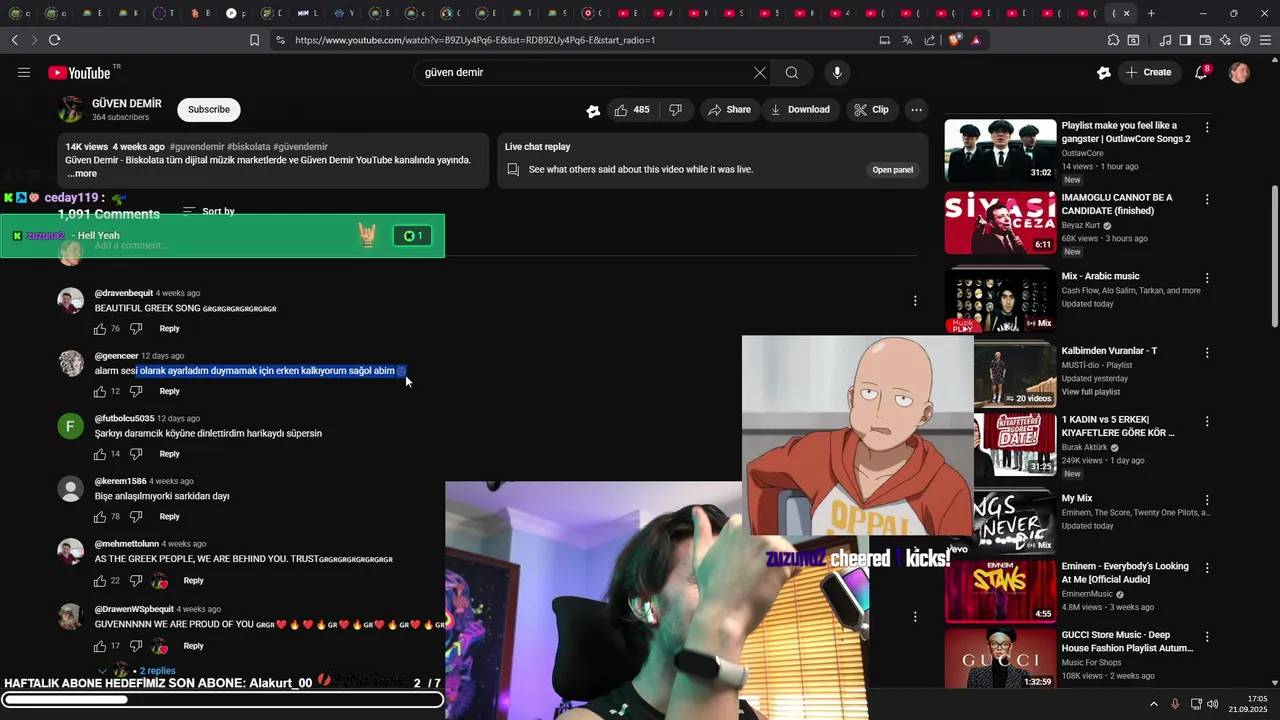Click the Create button
The image size is (1280, 720).
click(1148, 72)
